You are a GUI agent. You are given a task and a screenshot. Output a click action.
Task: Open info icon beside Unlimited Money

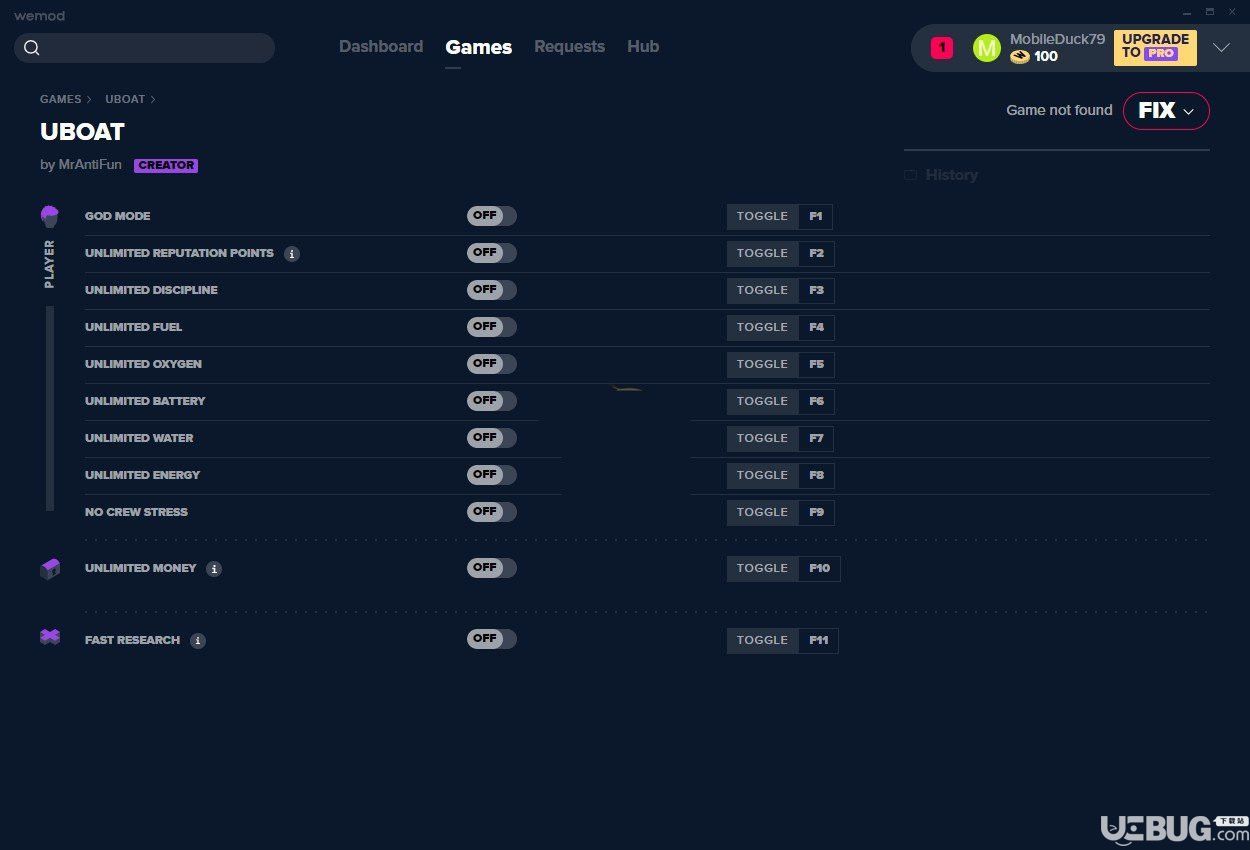point(214,569)
